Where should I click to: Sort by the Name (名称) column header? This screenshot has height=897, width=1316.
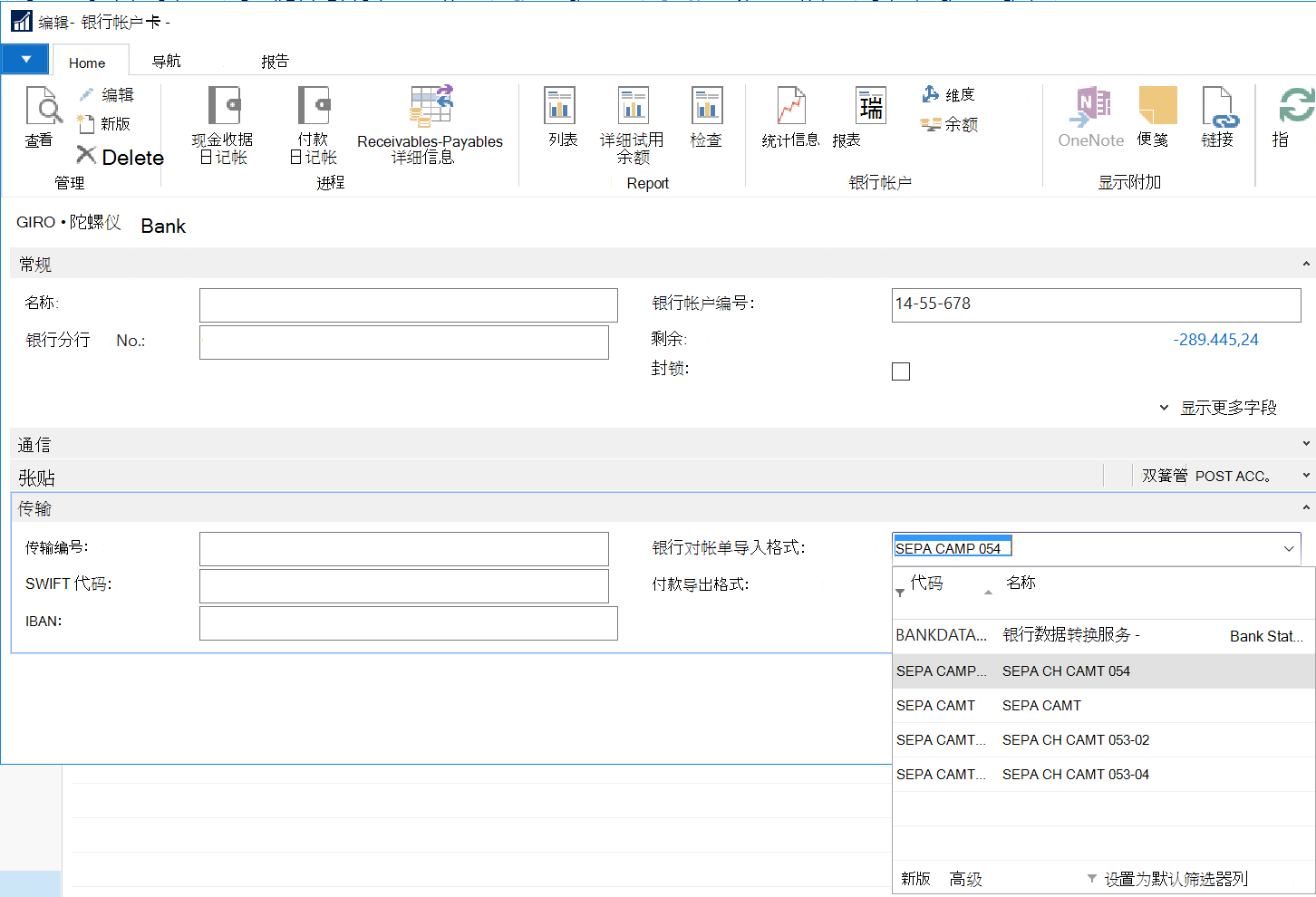(1021, 583)
